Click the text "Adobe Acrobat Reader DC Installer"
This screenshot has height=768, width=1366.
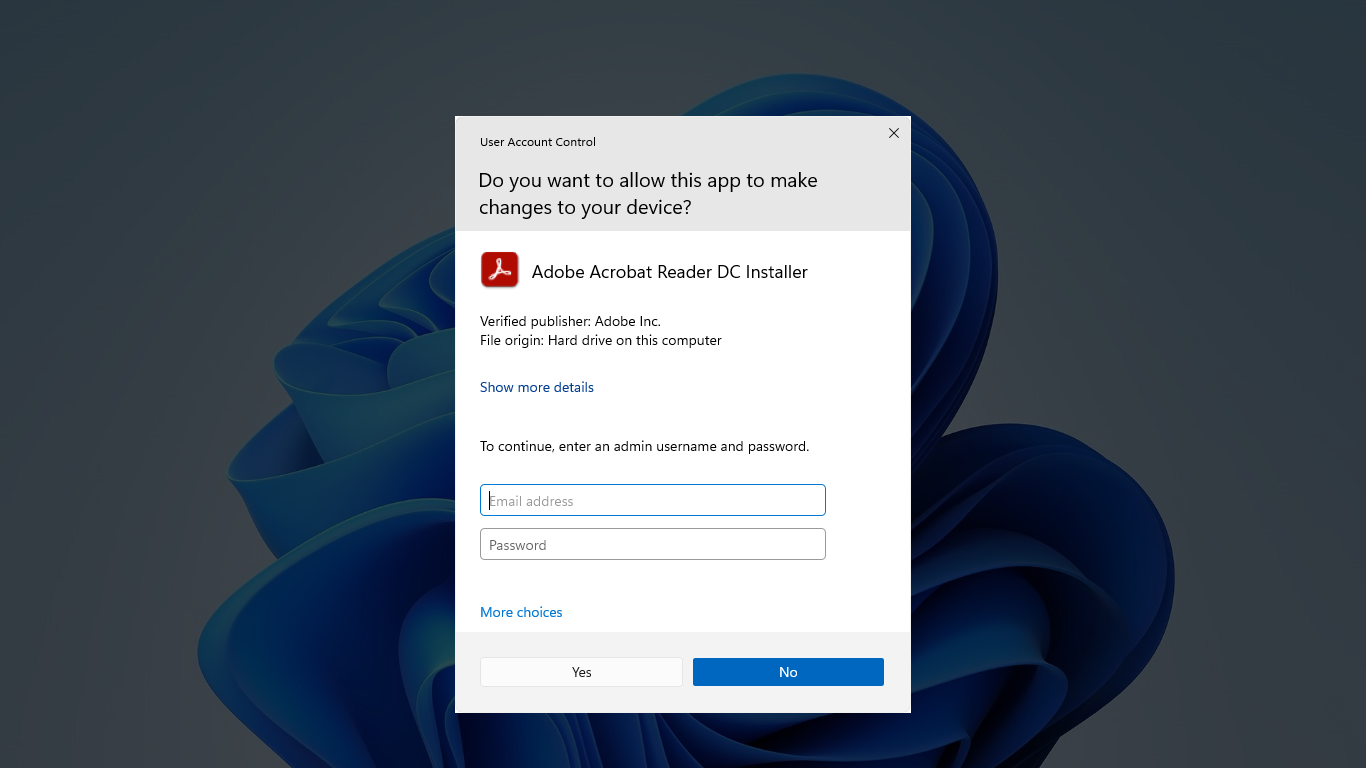click(x=670, y=272)
